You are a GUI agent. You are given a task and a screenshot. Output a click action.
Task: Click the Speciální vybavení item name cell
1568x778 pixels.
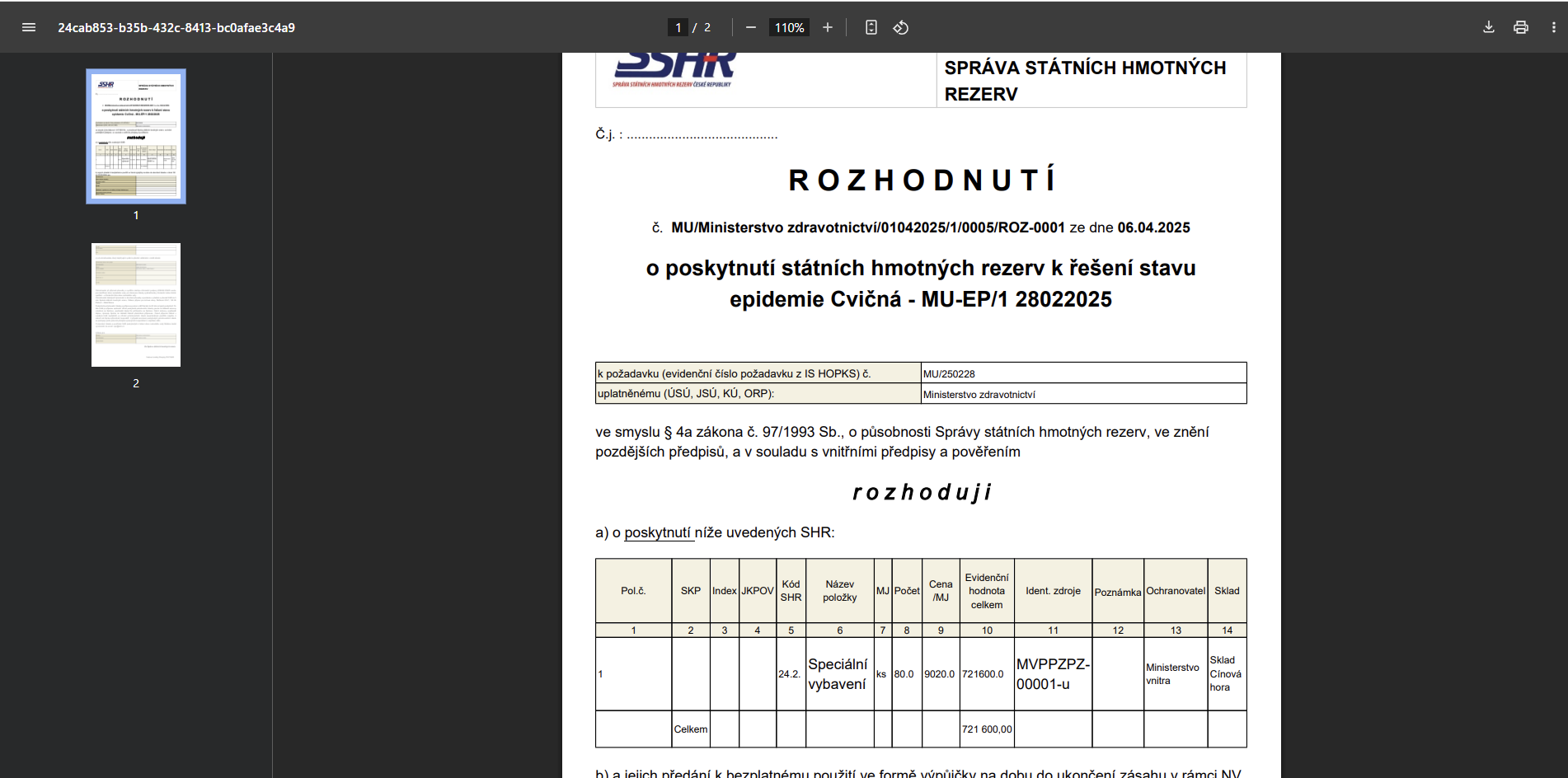pos(838,674)
